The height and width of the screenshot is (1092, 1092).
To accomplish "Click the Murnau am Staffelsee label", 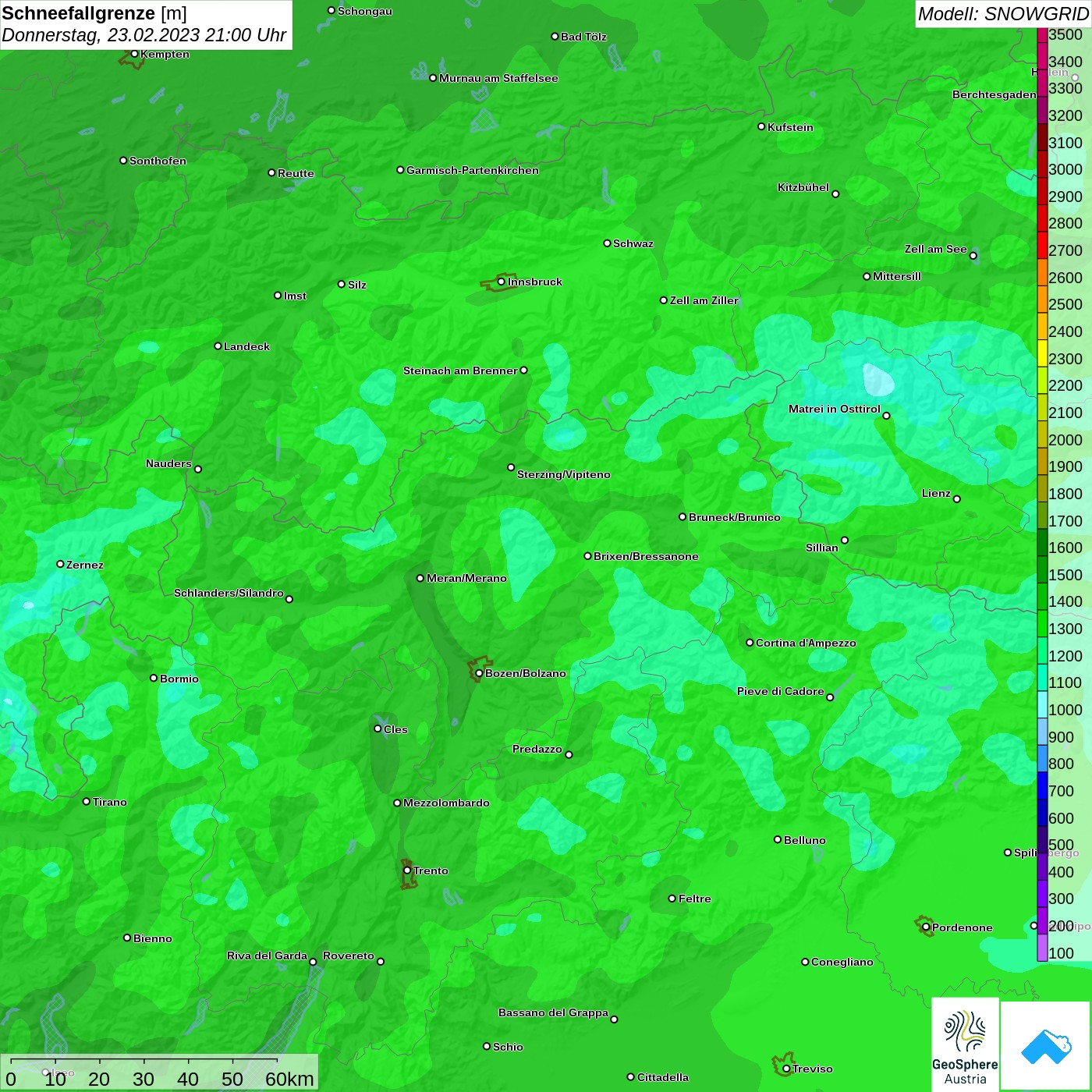I will [x=498, y=78].
